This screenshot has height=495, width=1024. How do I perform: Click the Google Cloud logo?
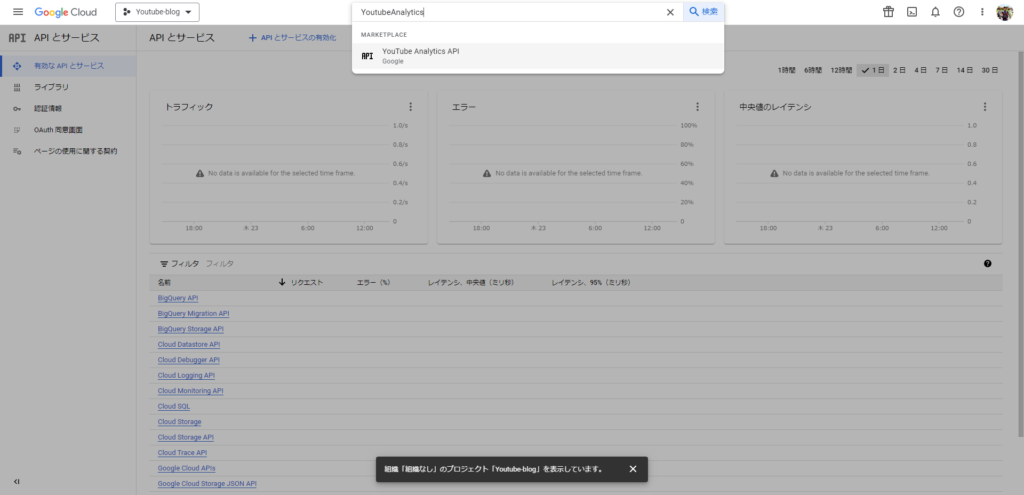coord(65,12)
